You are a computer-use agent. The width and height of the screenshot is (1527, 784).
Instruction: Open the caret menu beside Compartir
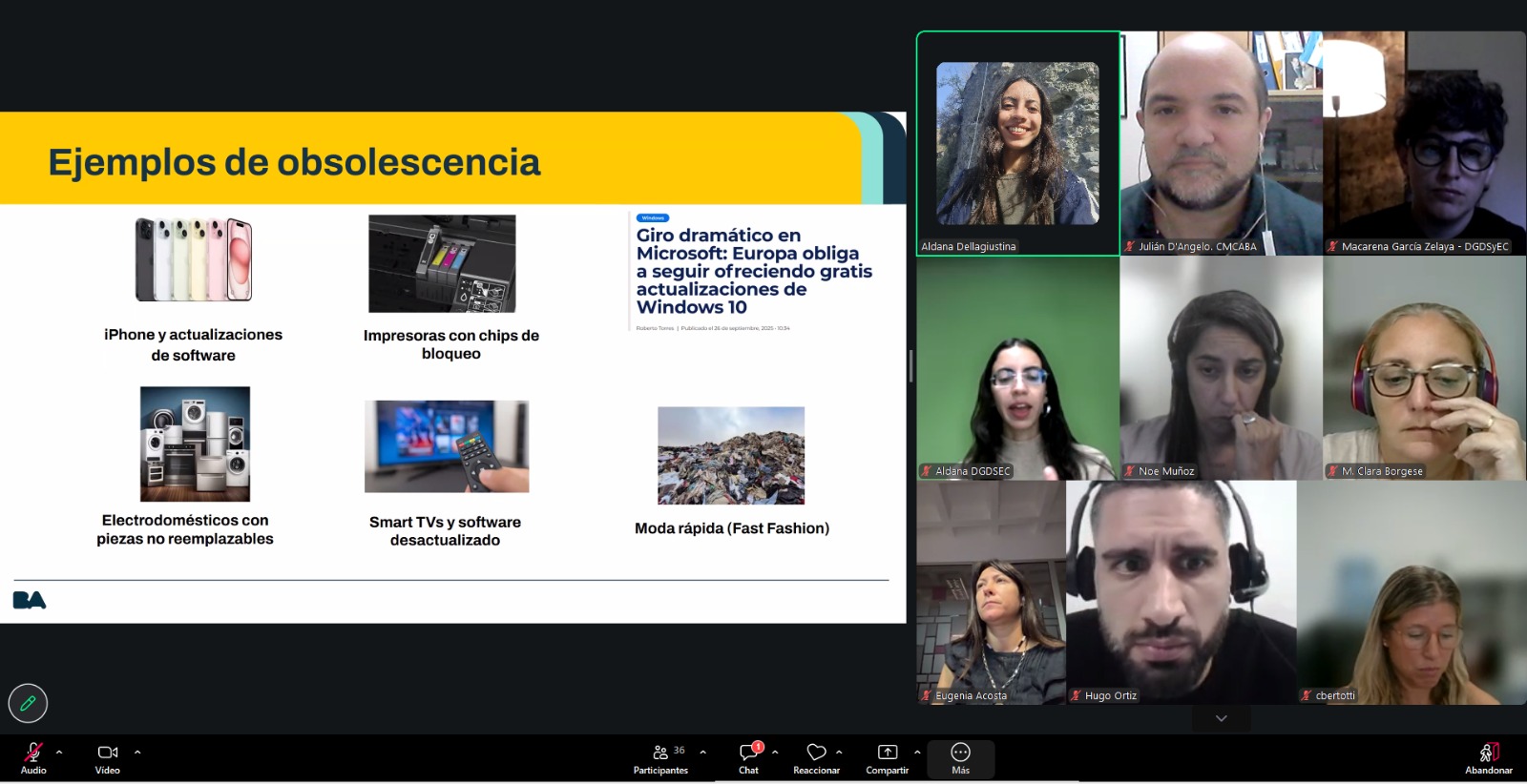click(917, 753)
